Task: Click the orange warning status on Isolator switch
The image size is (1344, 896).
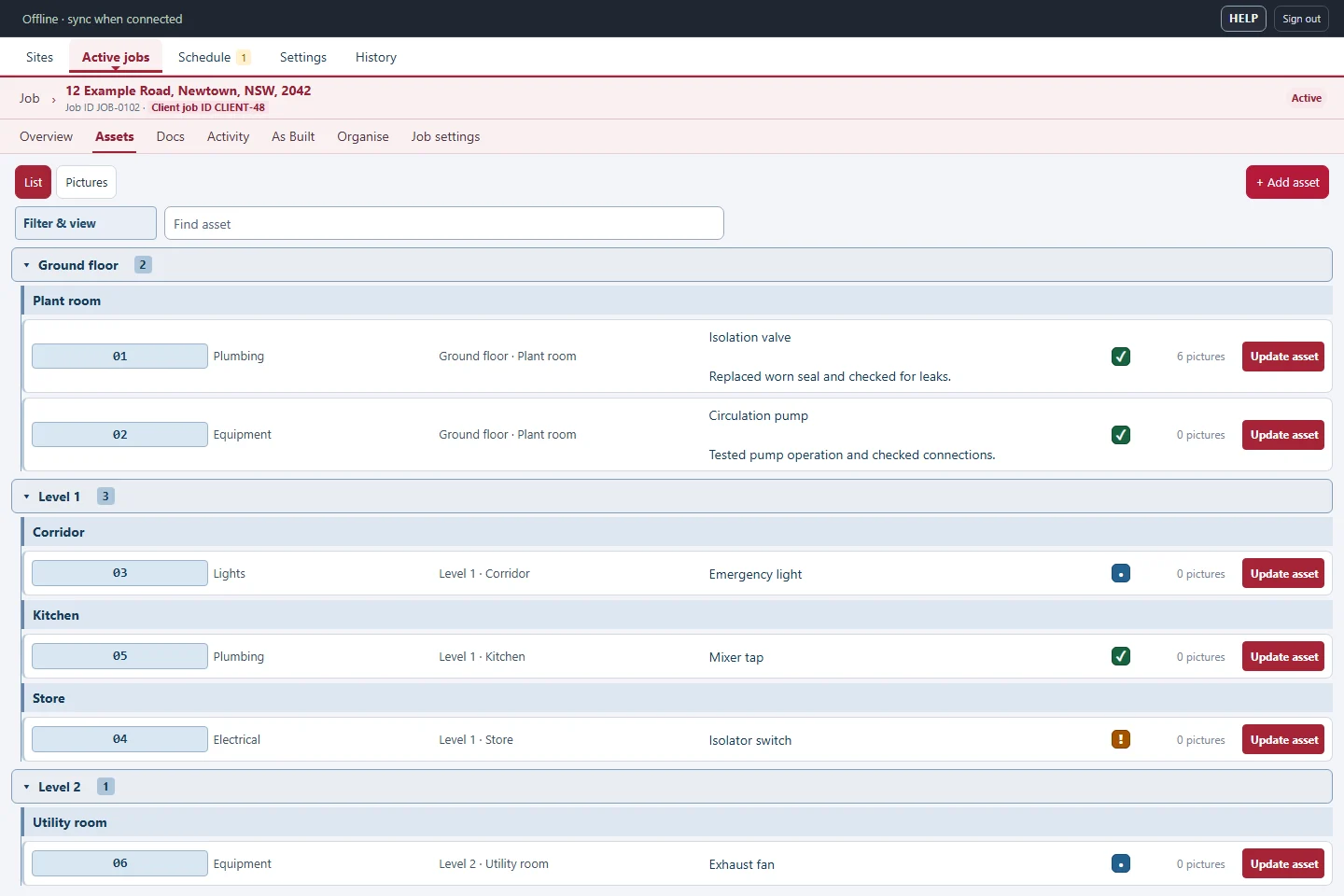Action: tap(1121, 739)
